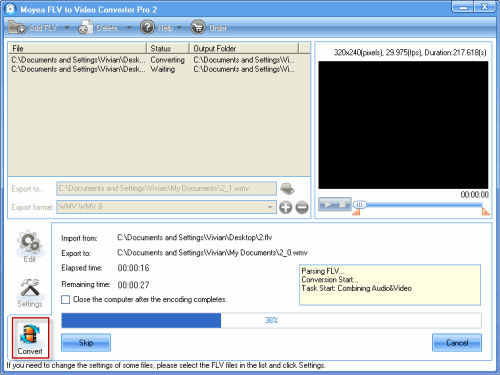Viewport: 500px width, 375px height.
Task: Click the File column header
Action: pyautogui.click(x=77, y=48)
